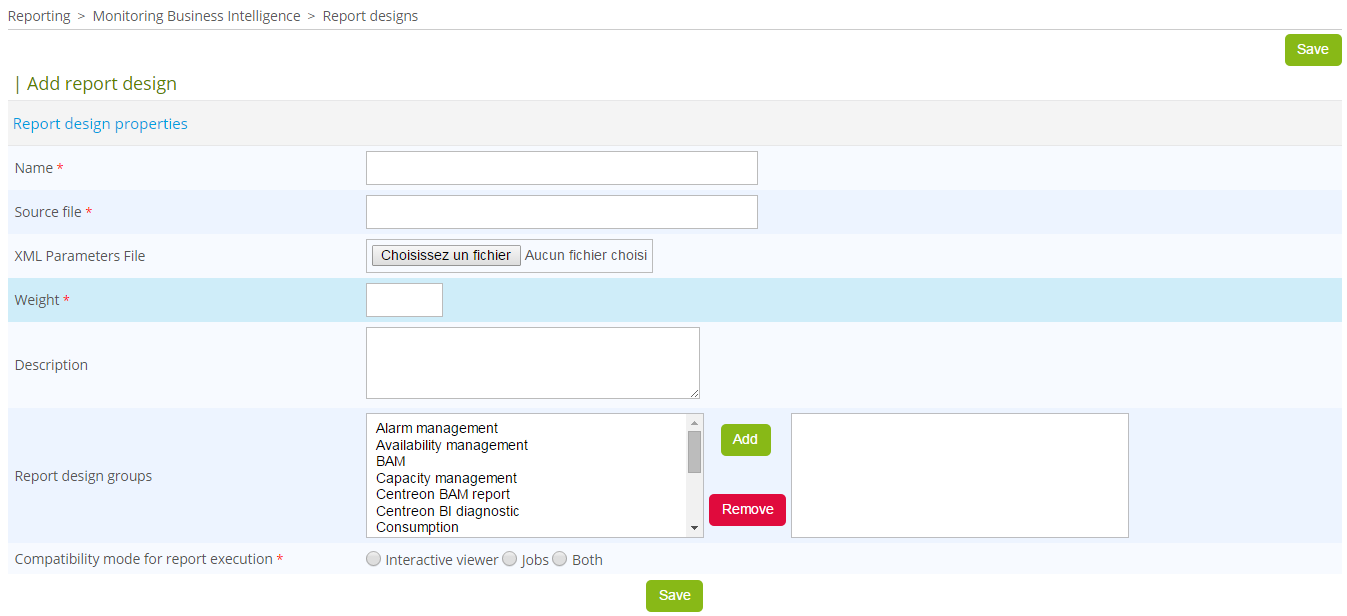Click the top-right Save button
The height and width of the screenshot is (616, 1347).
[x=1312, y=50]
